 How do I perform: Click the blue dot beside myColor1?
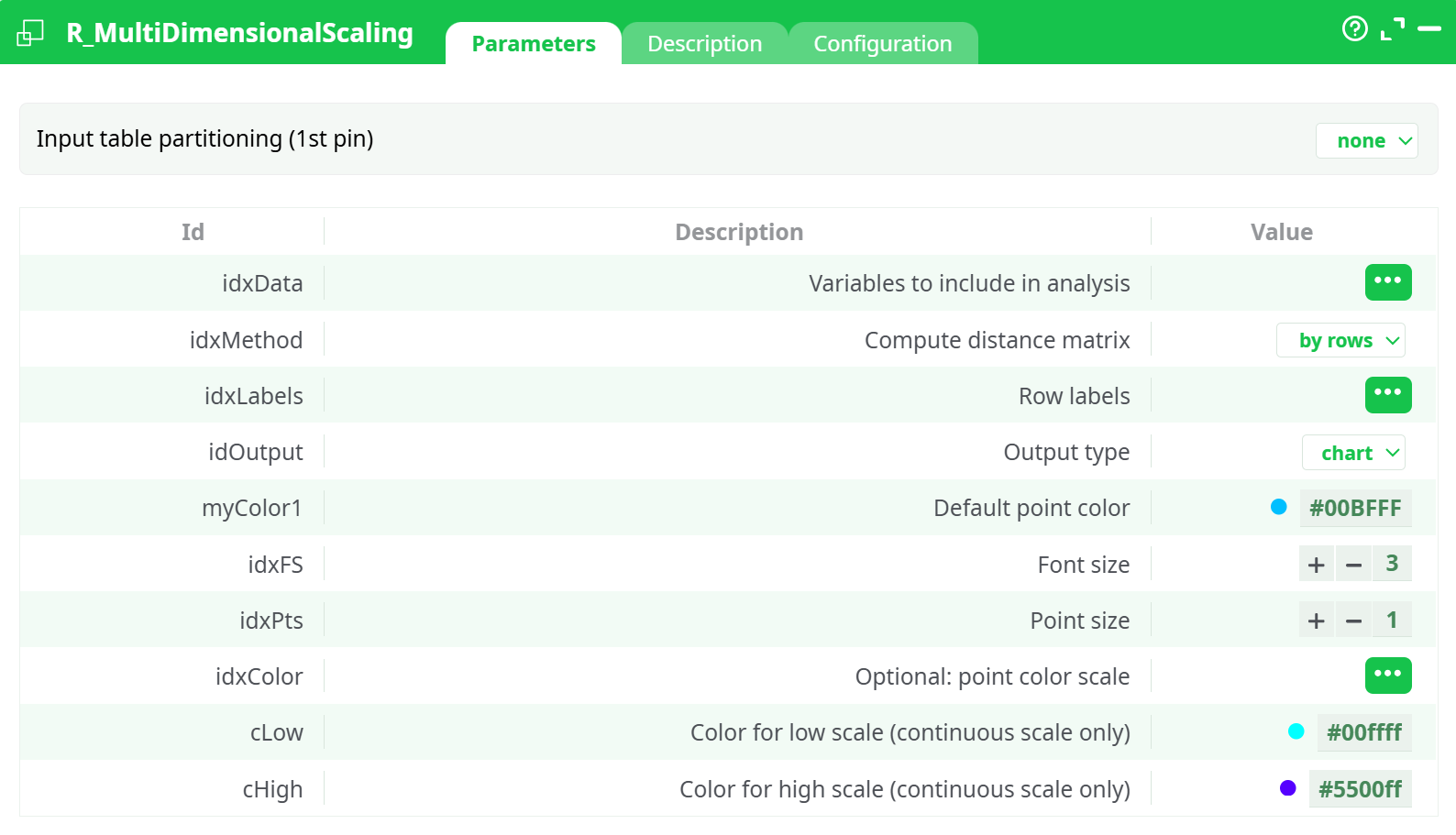click(x=1280, y=507)
